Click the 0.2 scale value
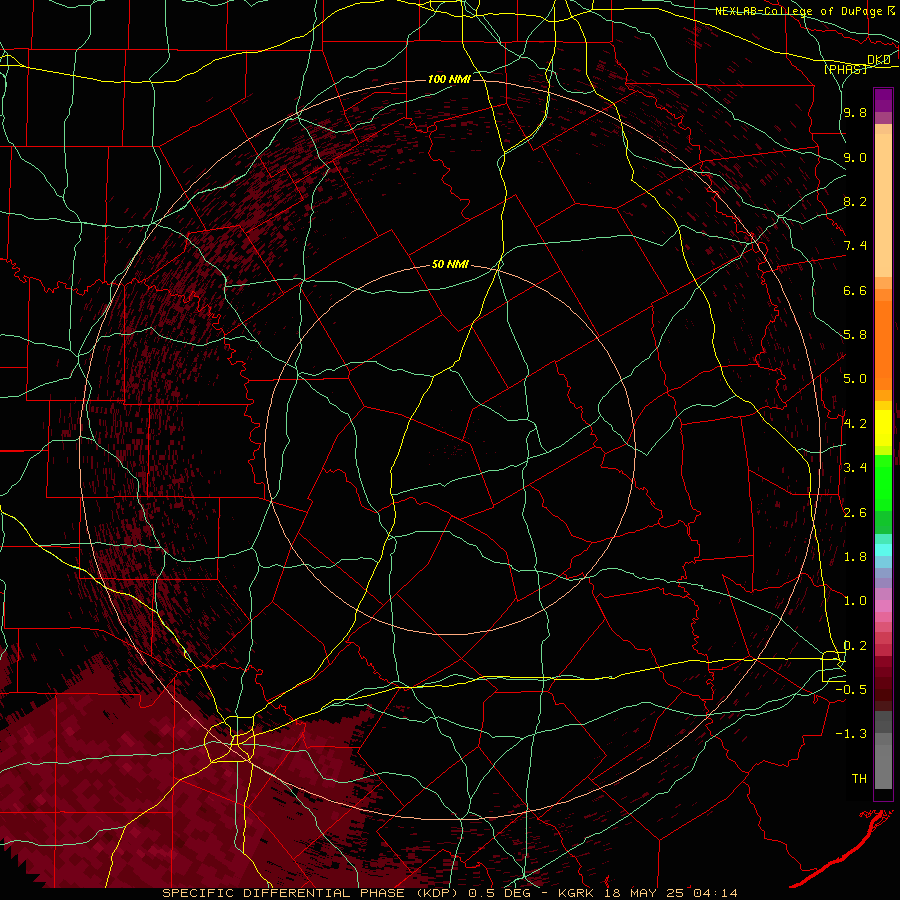Screen dimensions: 900x900 click(x=855, y=646)
